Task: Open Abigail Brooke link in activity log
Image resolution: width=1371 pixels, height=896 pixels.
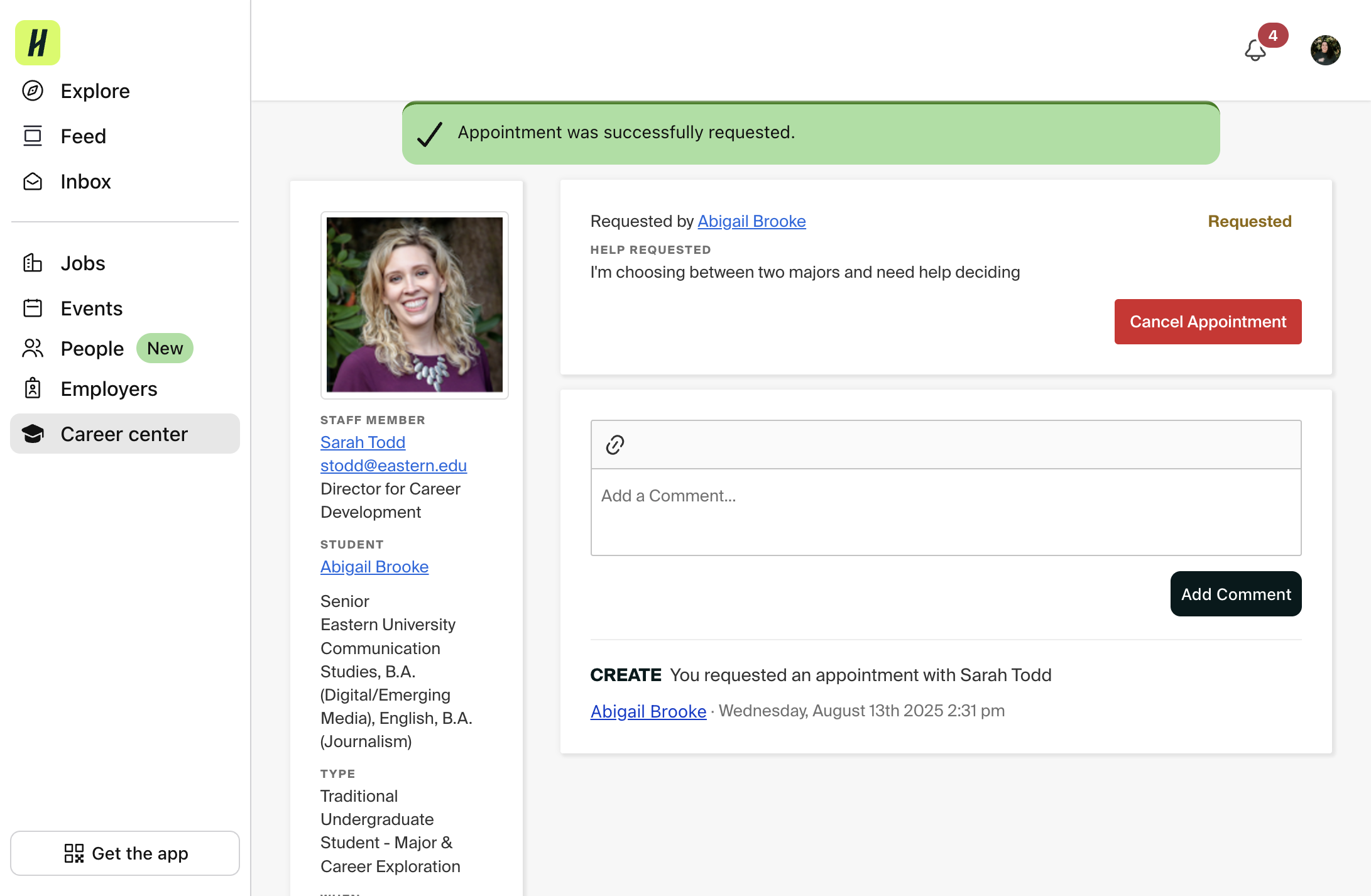Action: click(x=648, y=711)
